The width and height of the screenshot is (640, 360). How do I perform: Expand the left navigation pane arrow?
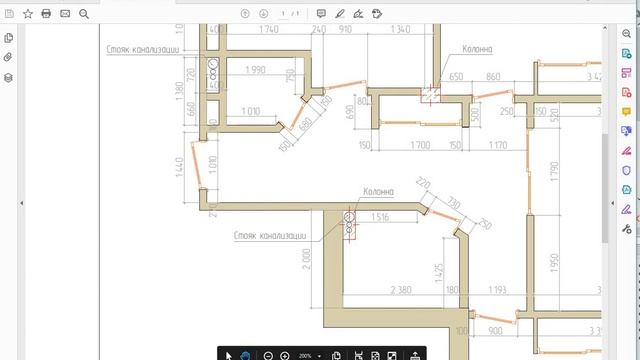(x=22, y=203)
